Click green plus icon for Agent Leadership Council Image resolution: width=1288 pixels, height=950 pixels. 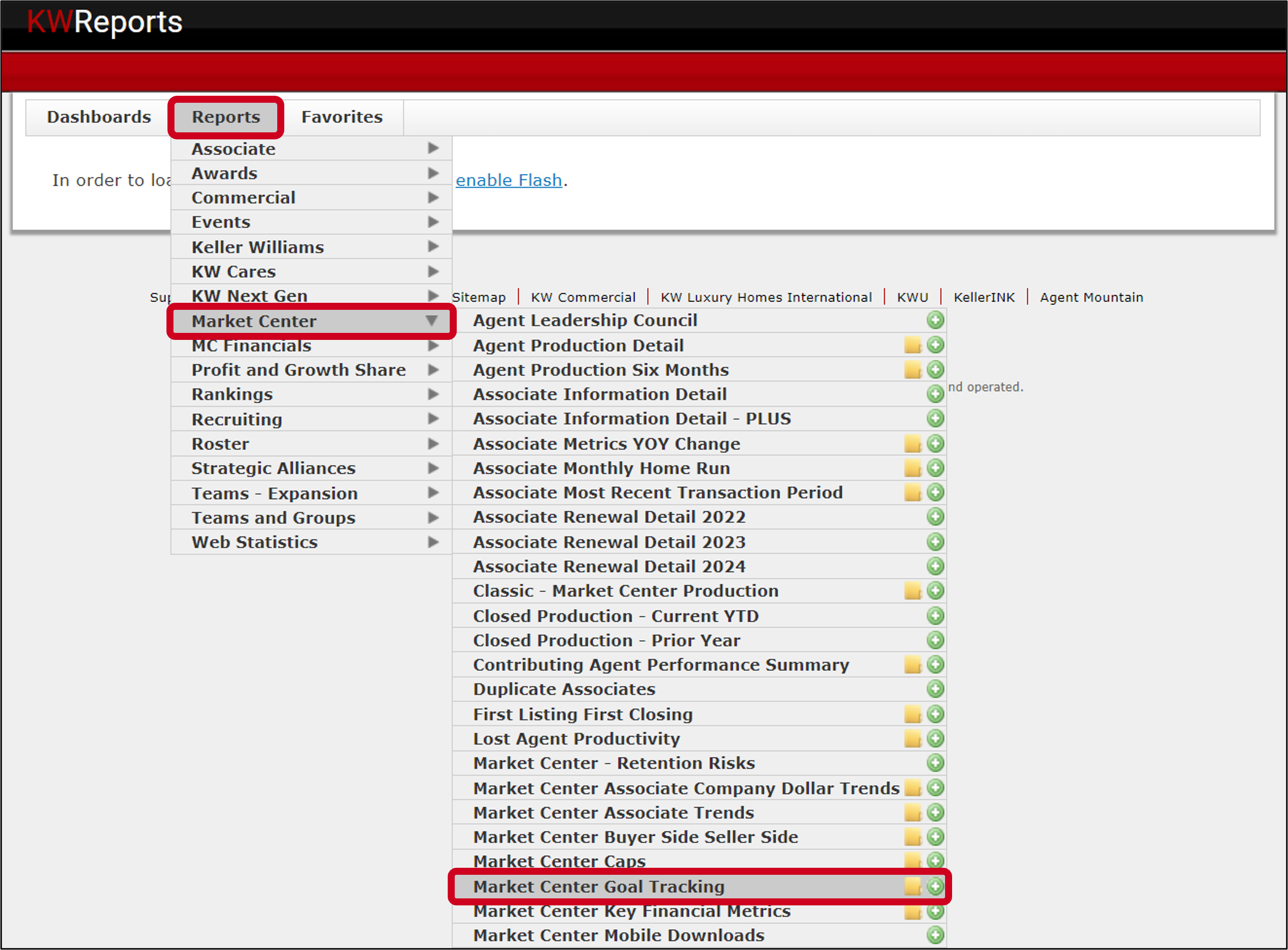pyautogui.click(x=935, y=320)
